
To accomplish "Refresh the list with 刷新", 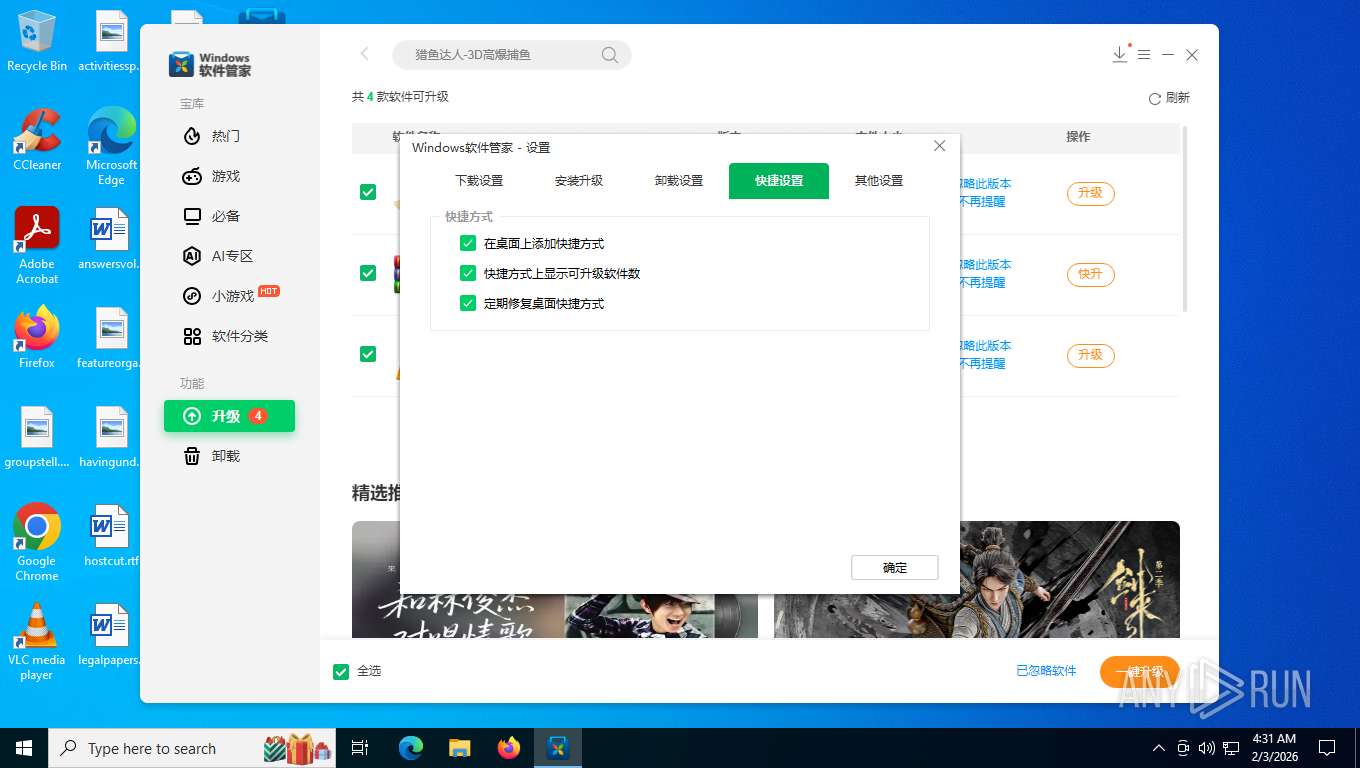I will coord(1169,98).
